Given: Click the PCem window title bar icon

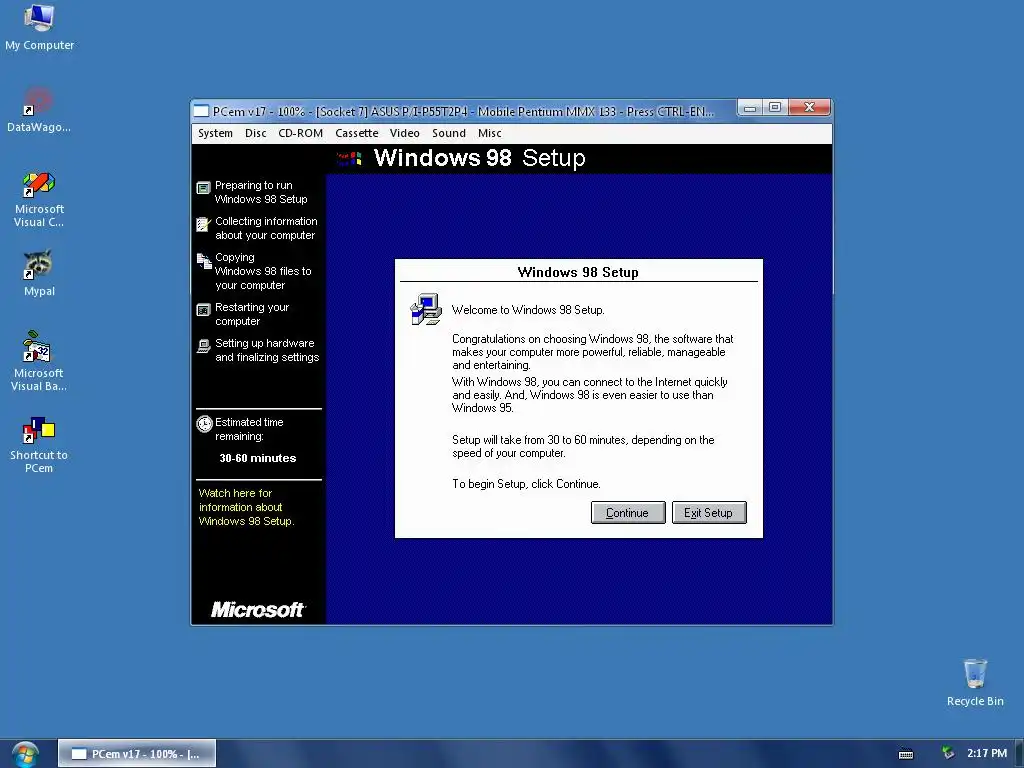Looking at the screenshot, I should (x=201, y=111).
